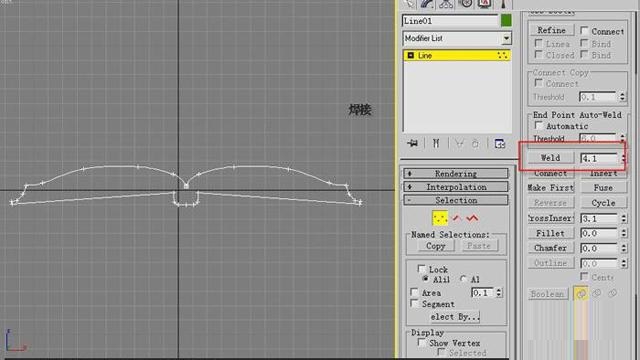
Task: Select Vertex sub-object level icon
Action: [440, 218]
